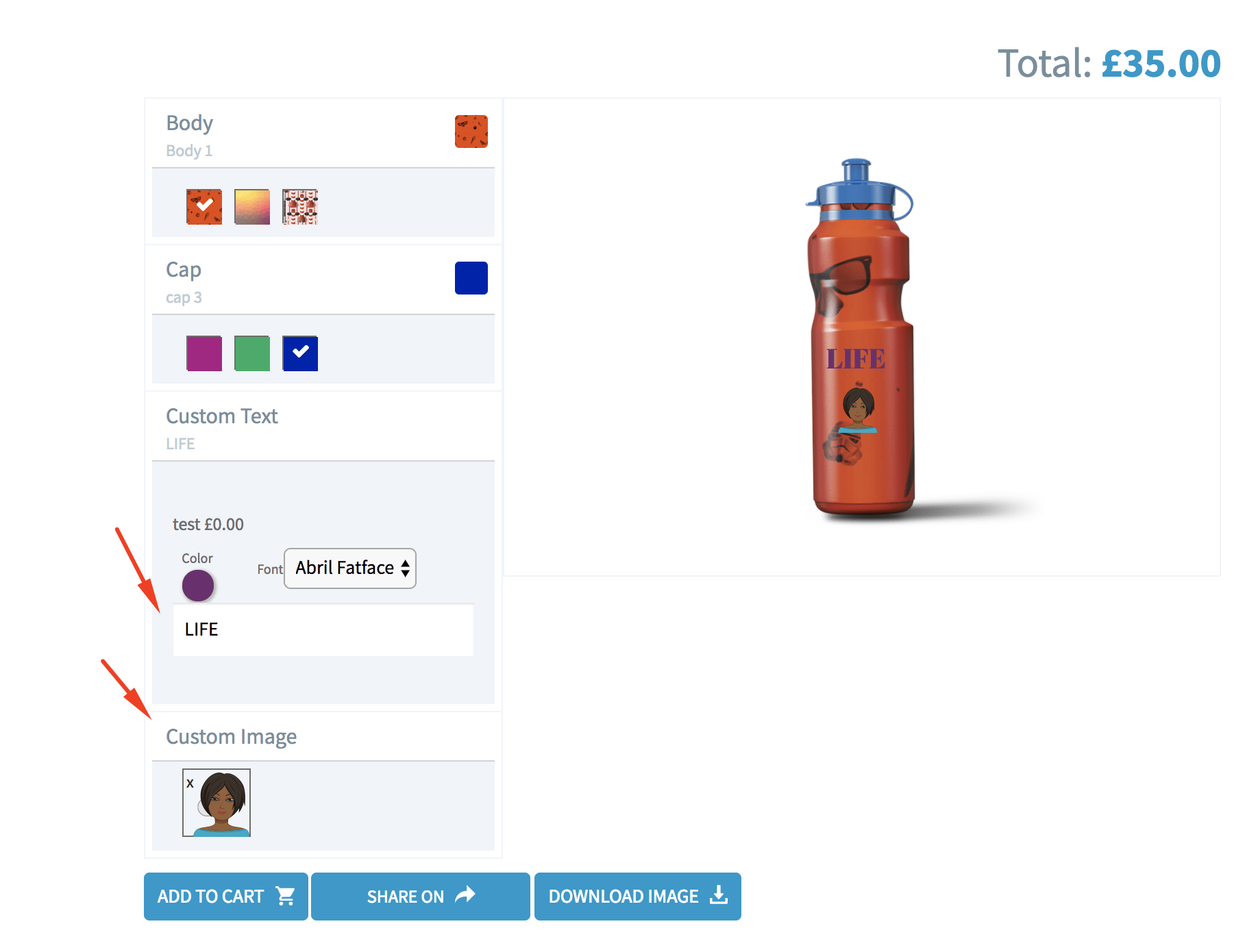Click the shopping cart icon on Add to Cart
The width and height of the screenshot is (1258, 952).
click(x=285, y=896)
